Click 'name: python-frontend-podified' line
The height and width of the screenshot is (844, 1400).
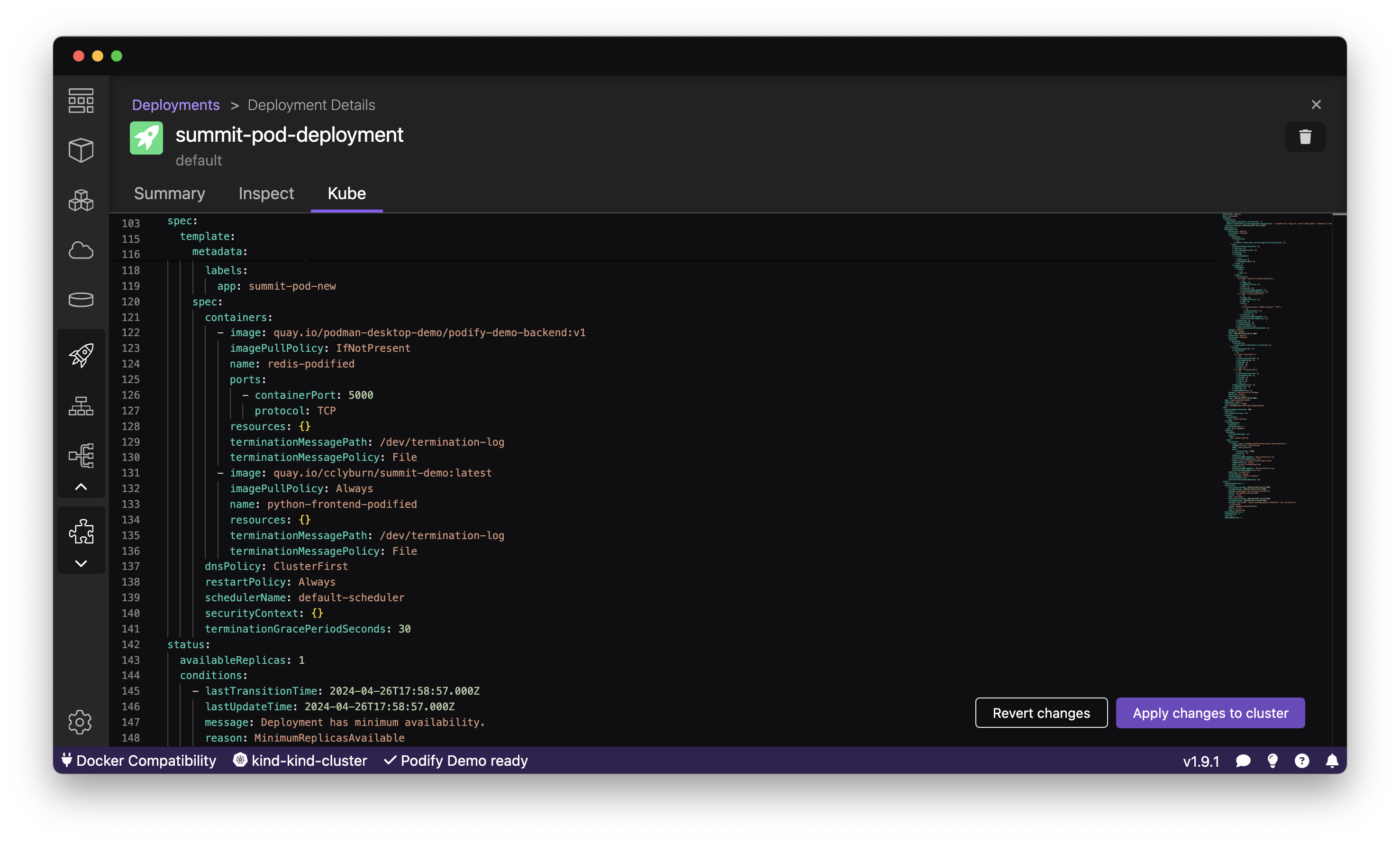[323, 504]
